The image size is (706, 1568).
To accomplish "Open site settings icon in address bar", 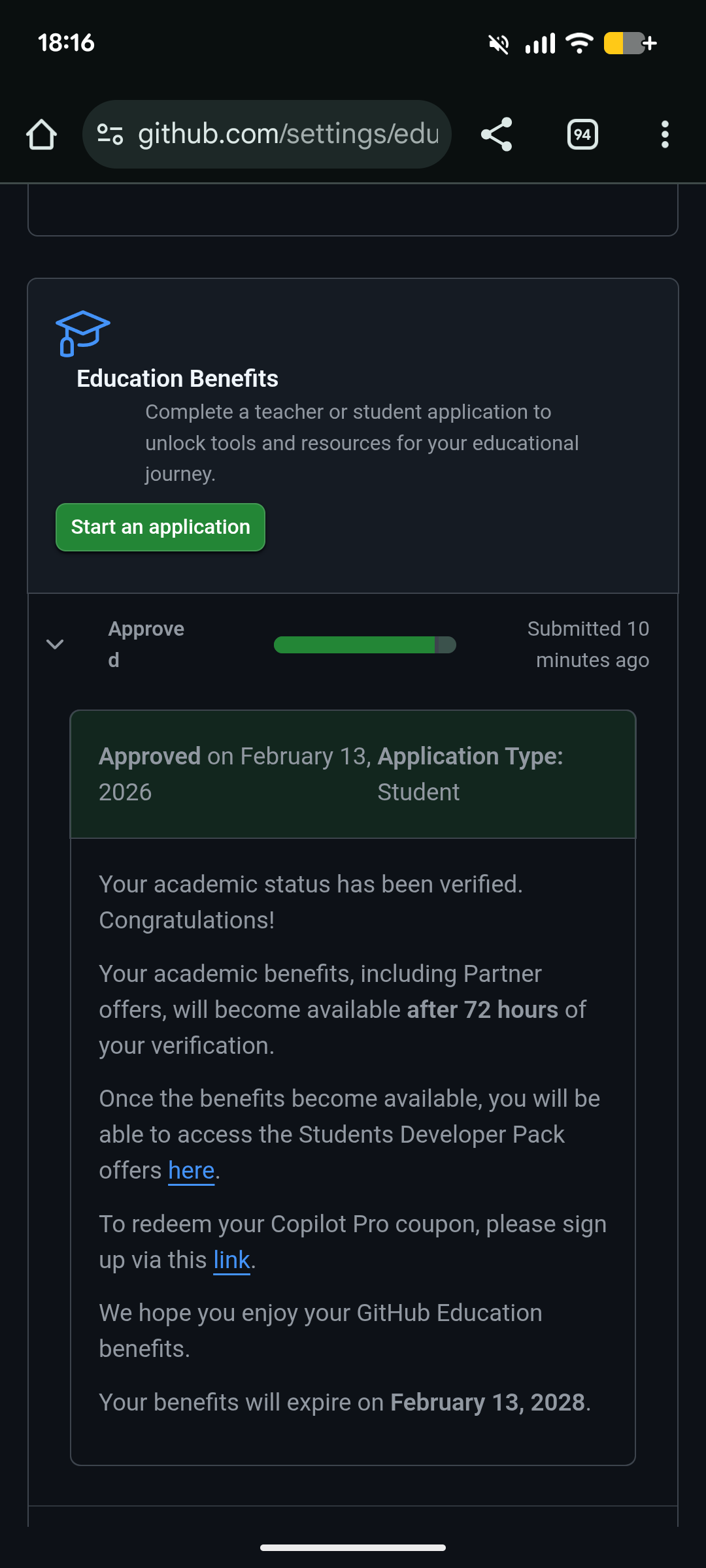I will click(x=110, y=135).
